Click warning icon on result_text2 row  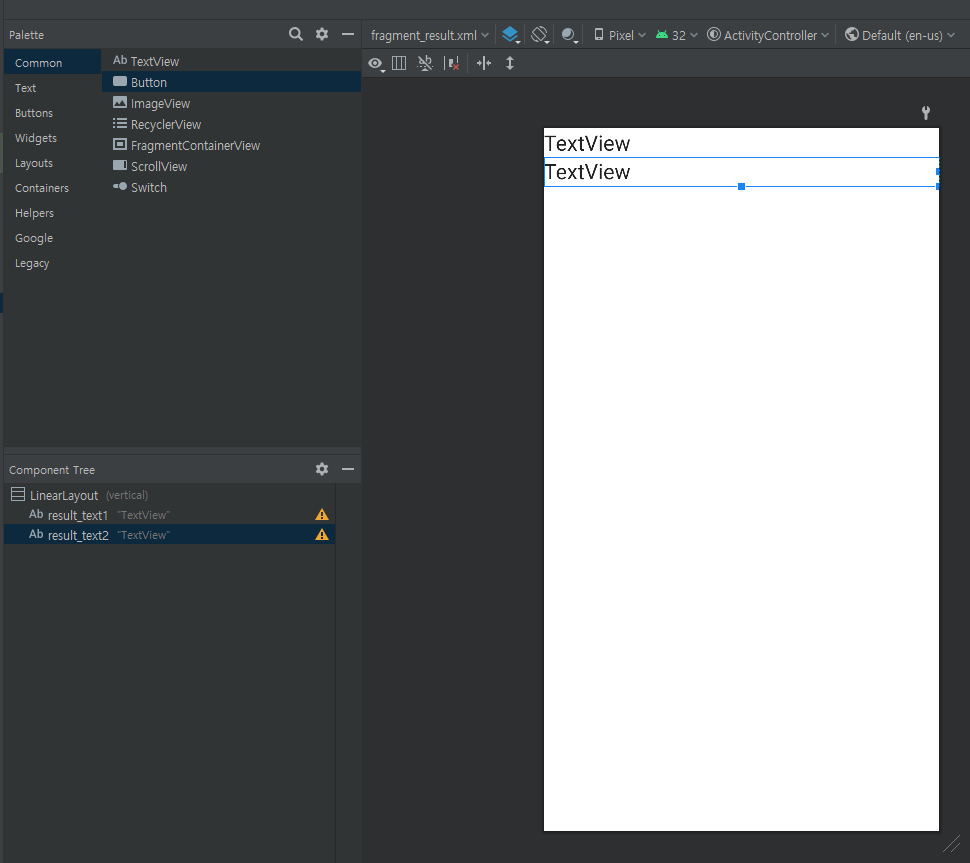tap(322, 535)
